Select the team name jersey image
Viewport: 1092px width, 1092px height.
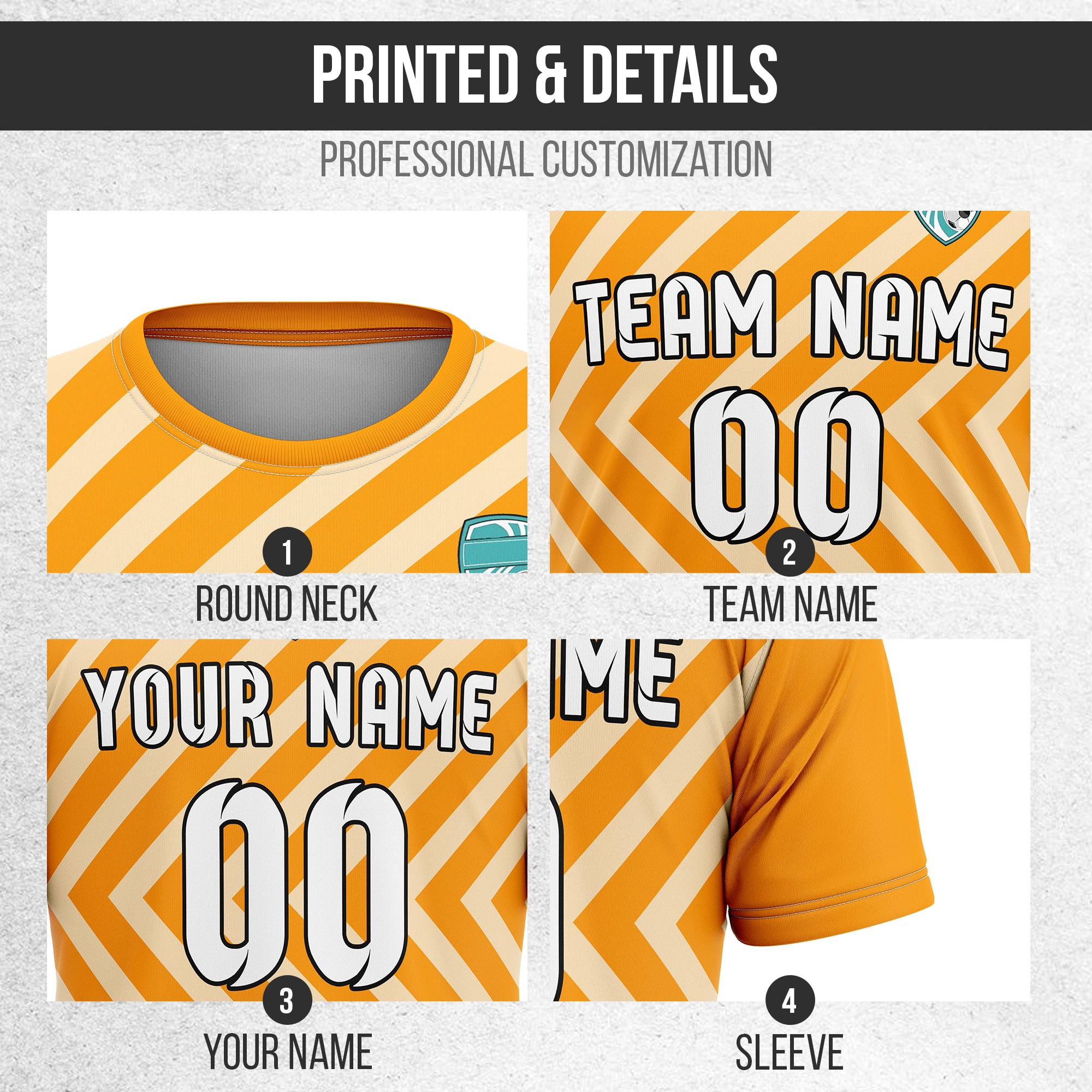point(790,392)
